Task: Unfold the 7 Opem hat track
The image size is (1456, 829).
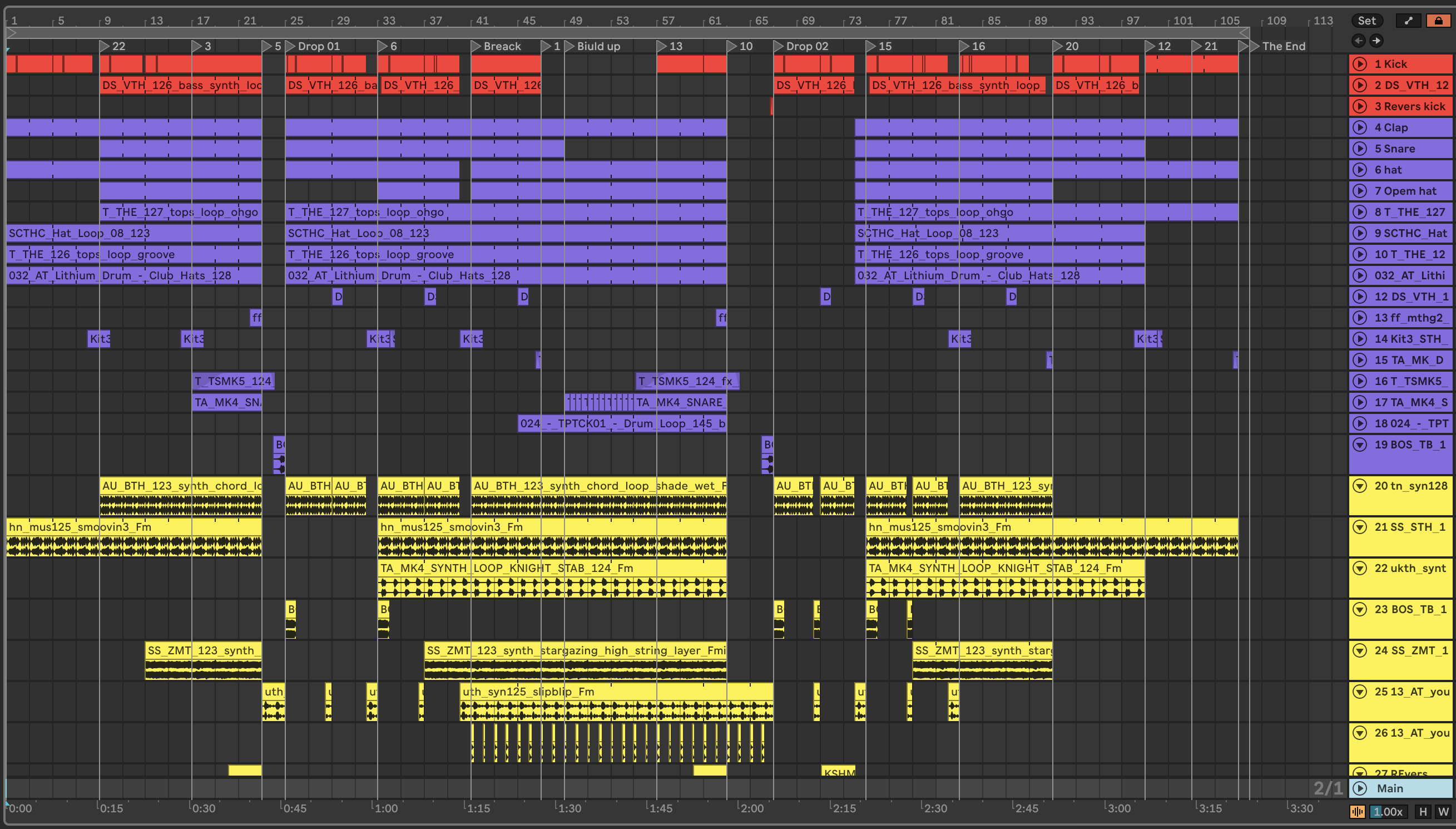Action: [x=1360, y=191]
